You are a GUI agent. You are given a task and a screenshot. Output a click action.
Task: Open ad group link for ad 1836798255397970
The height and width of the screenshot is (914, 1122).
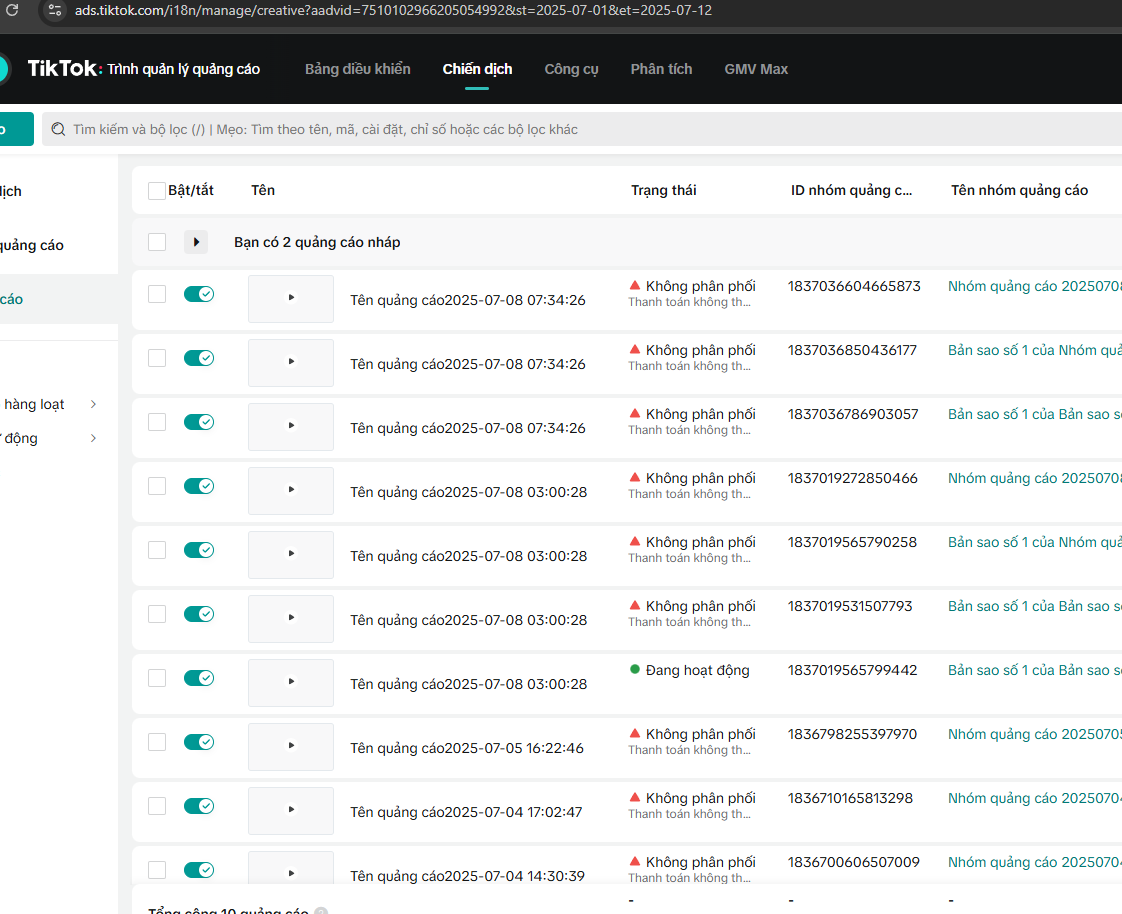(x=1034, y=734)
